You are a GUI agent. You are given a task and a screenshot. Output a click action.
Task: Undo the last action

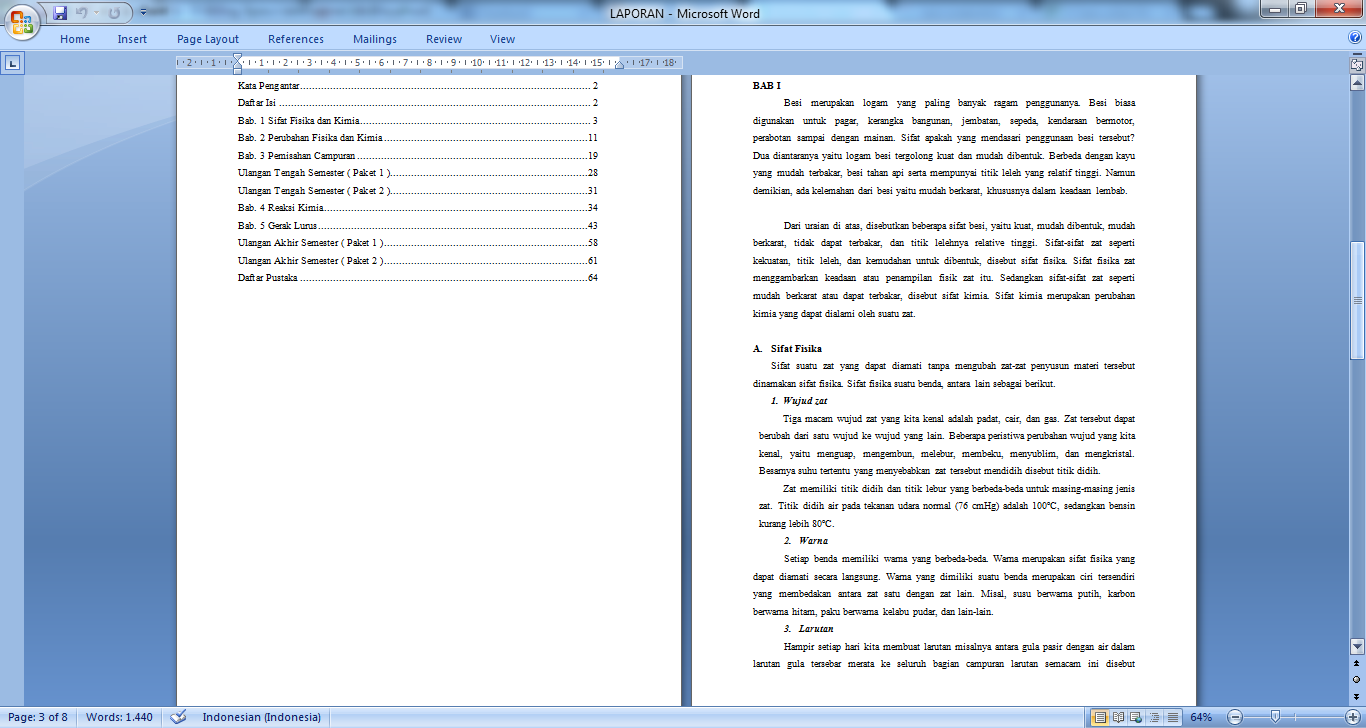pyautogui.click(x=82, y=13)
